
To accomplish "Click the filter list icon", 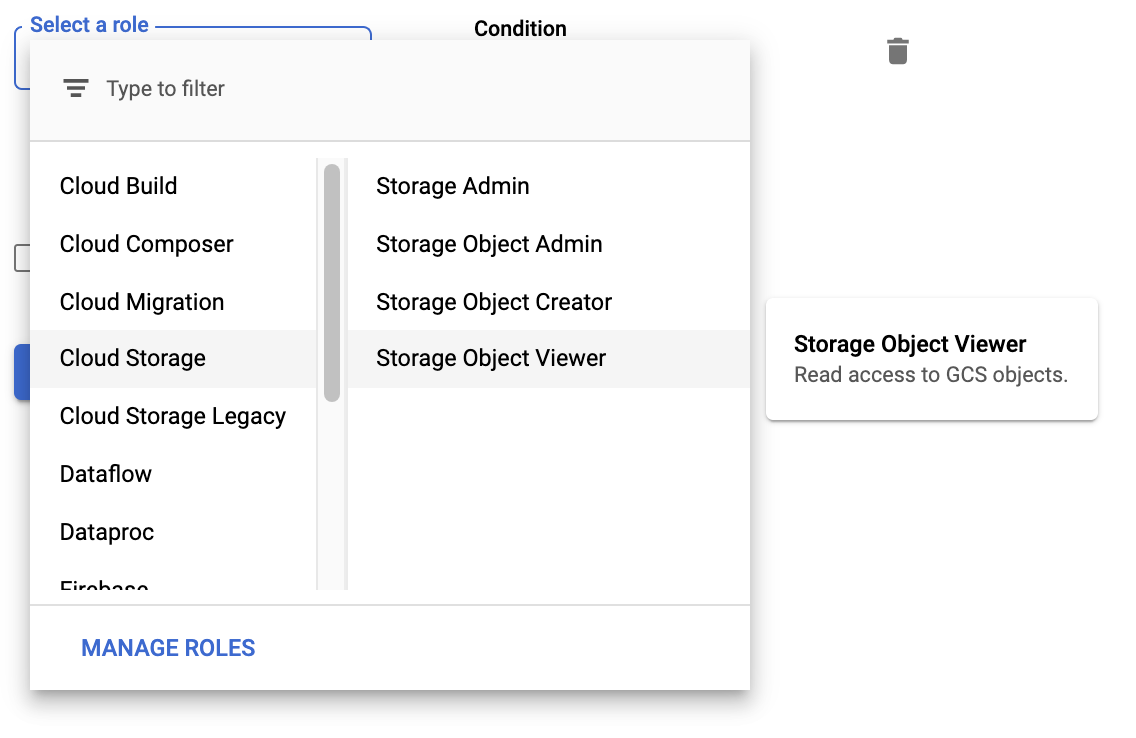I will coord(76,88).
